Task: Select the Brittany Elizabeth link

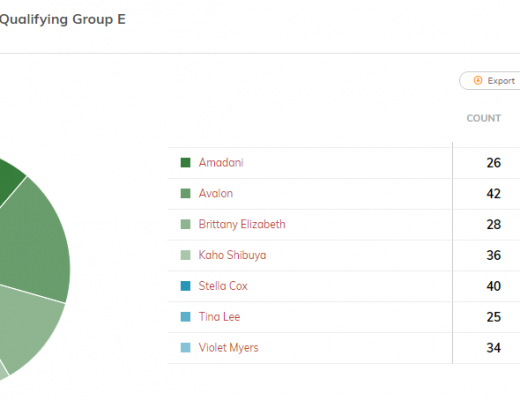Action: pyautogui.click(x=242, y=224)
